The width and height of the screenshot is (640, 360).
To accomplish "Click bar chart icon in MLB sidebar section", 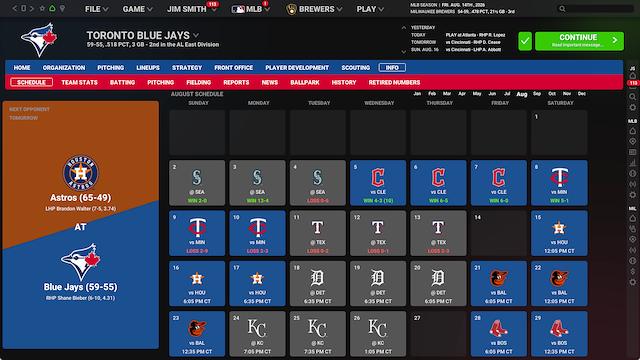I will (x=632, y=163).
